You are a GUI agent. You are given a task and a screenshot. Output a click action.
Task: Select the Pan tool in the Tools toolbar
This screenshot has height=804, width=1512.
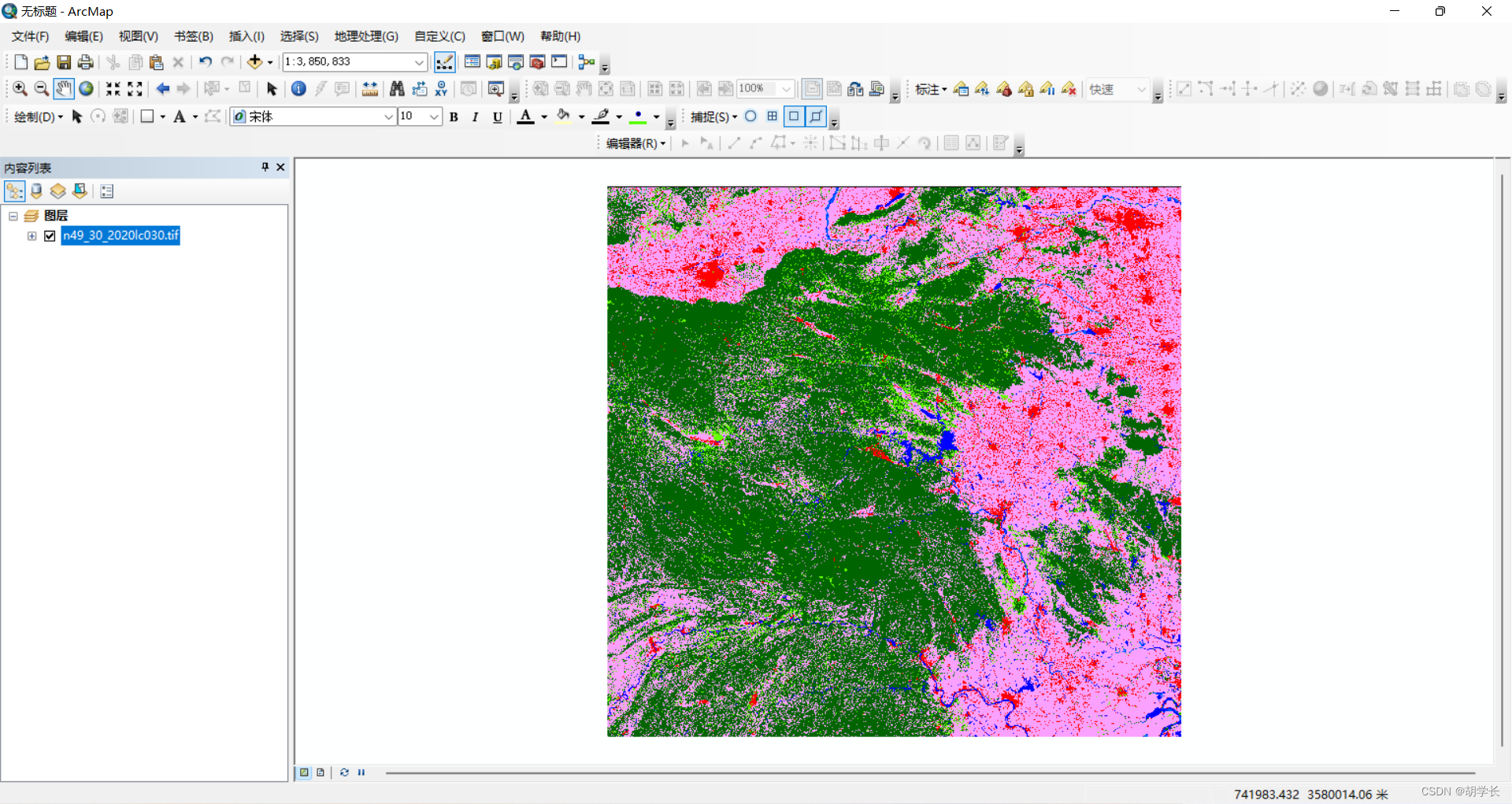[x=64, y=88]
